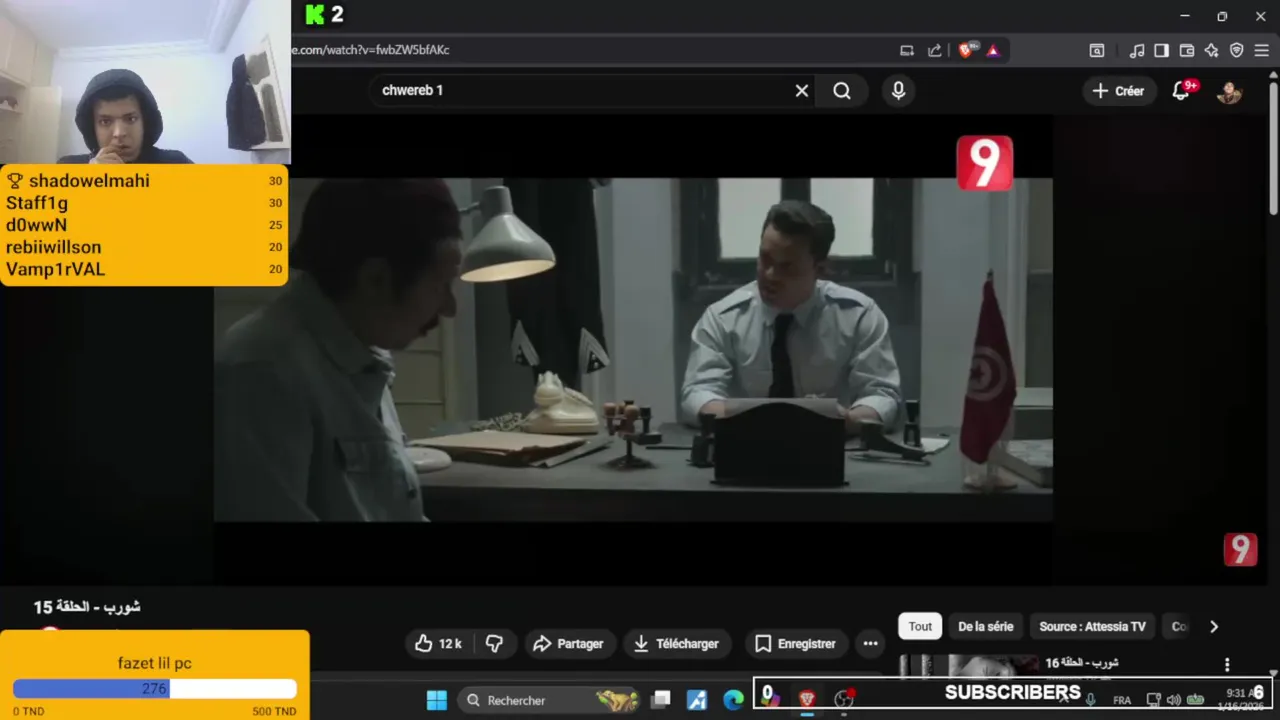Show more chips with the right chevron

(x=1214, y=627)
